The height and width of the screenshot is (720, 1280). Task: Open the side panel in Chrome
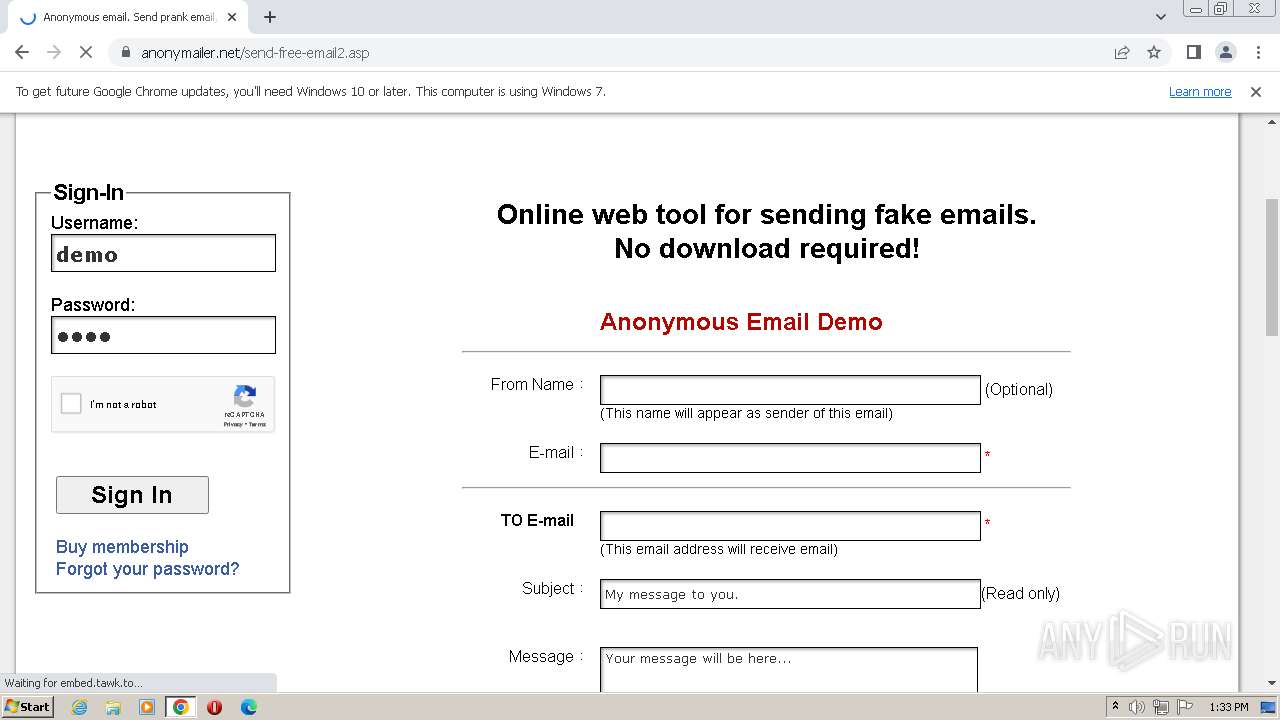point(1193,52)
